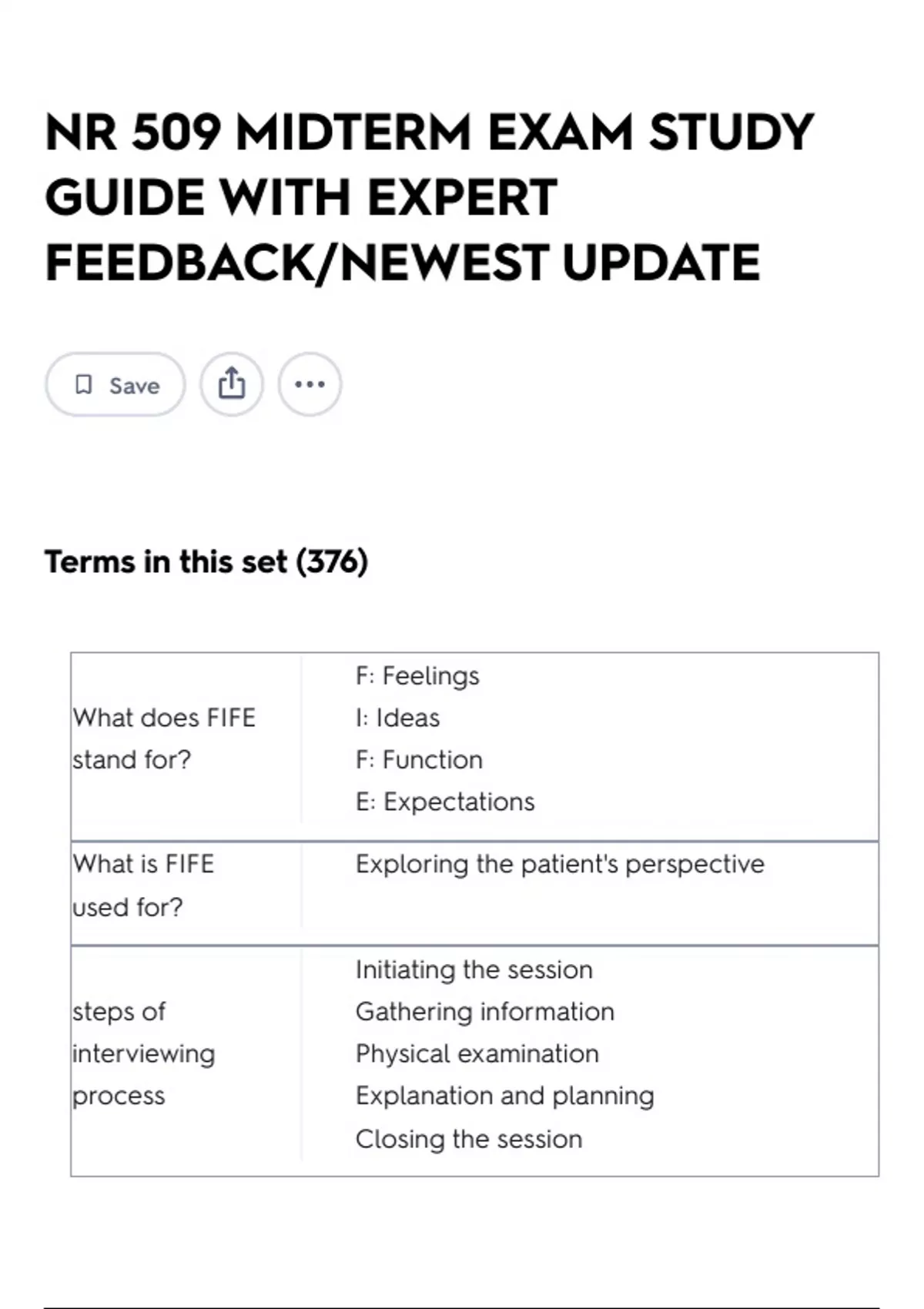Click the 'Closing the session' line

point(469,1139)
